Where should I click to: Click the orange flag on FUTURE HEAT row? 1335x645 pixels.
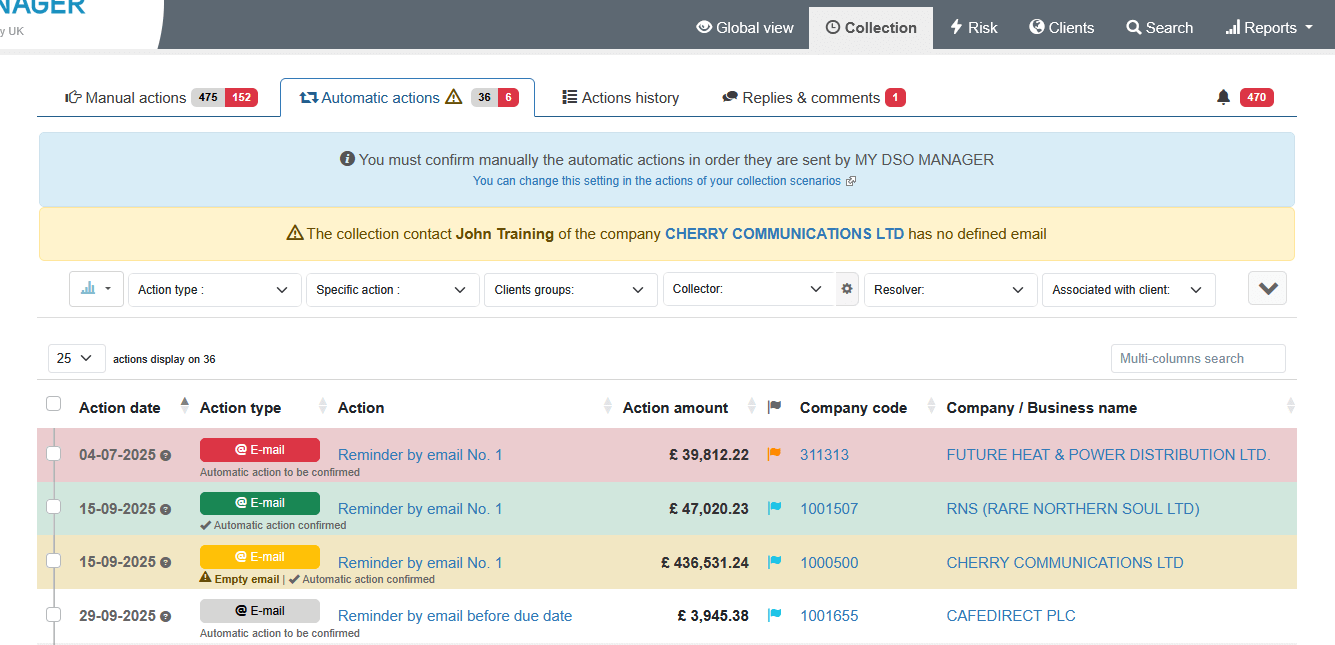coord(773,455)
